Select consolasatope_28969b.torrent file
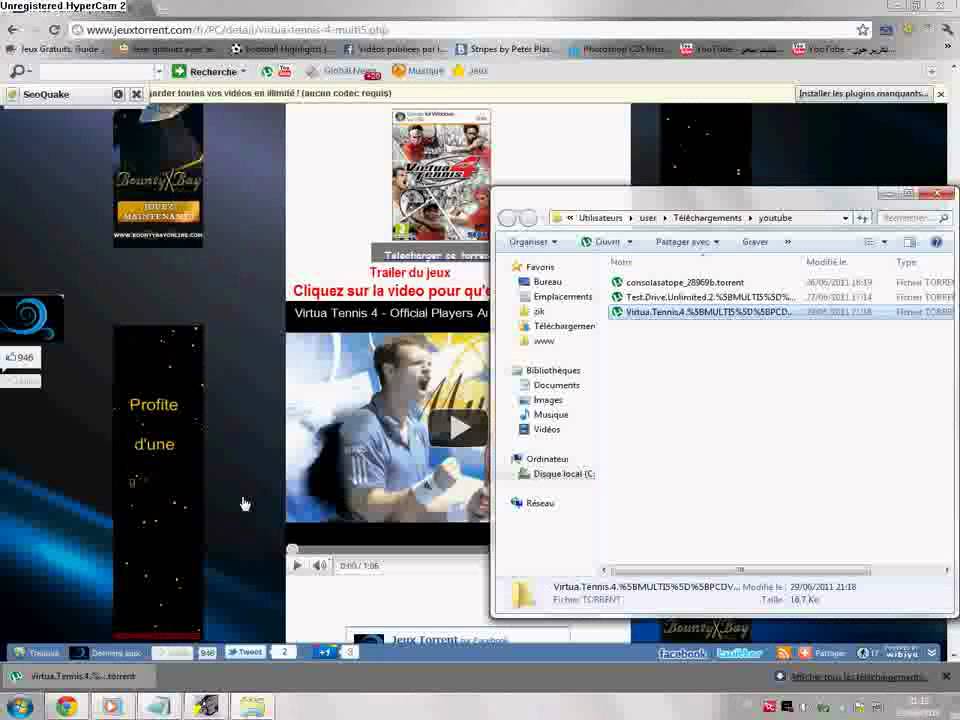Screen dimensions: 960x720 point(684,282)
